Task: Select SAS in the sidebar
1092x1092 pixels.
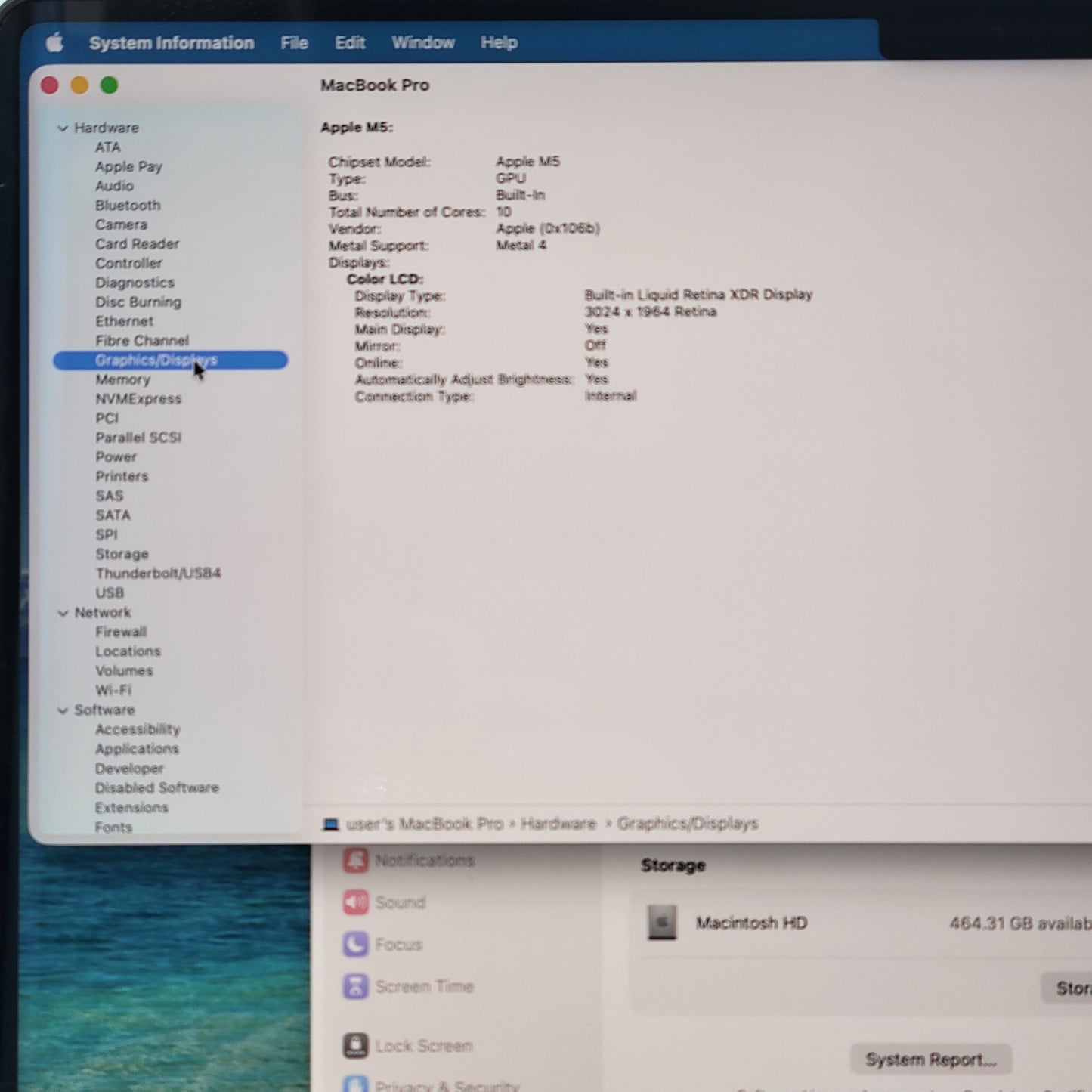Action: (x=109, y=497)
